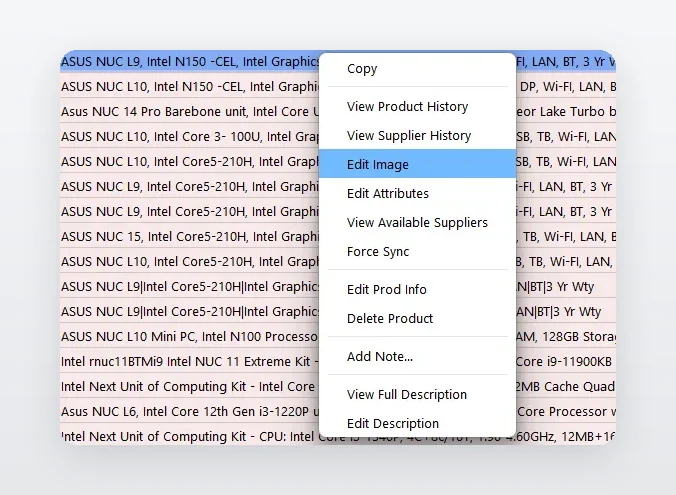Click the highlighted Edit Image option
676x495 pixels.
tap(417, 164)
